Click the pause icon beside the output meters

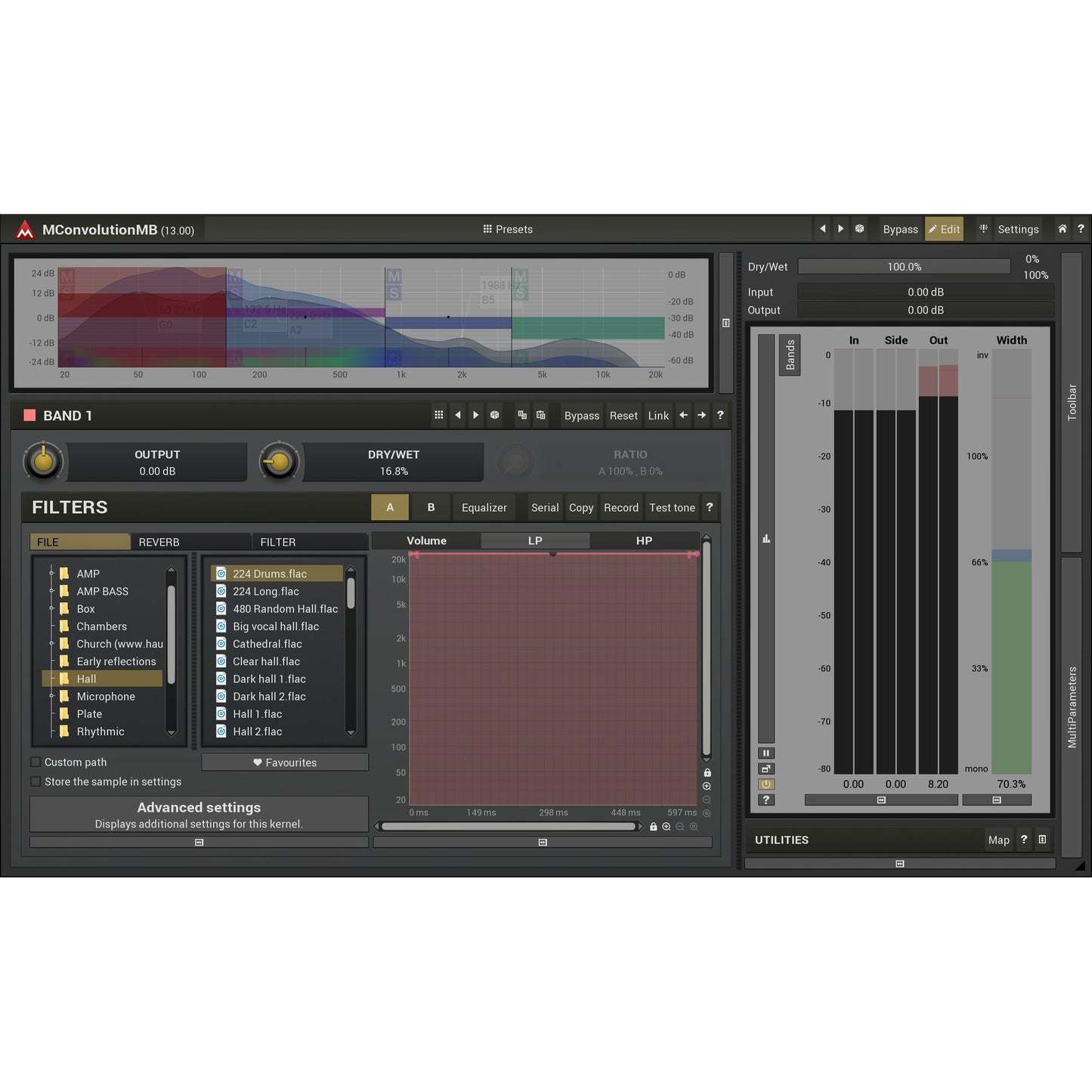[766, 753]
